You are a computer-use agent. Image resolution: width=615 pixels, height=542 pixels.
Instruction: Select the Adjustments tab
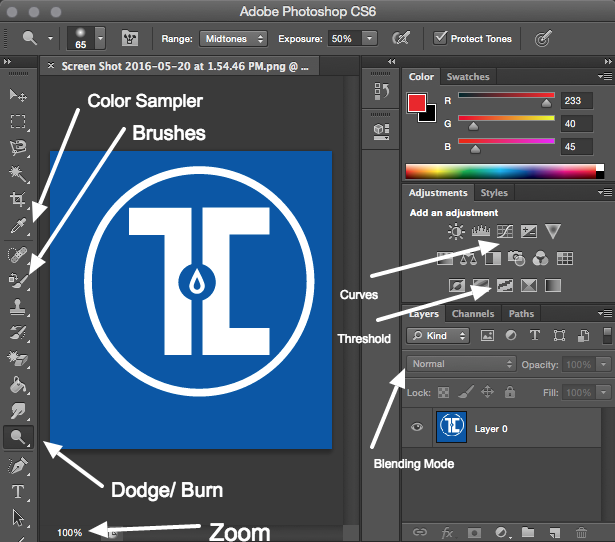[x=438, y=193]
